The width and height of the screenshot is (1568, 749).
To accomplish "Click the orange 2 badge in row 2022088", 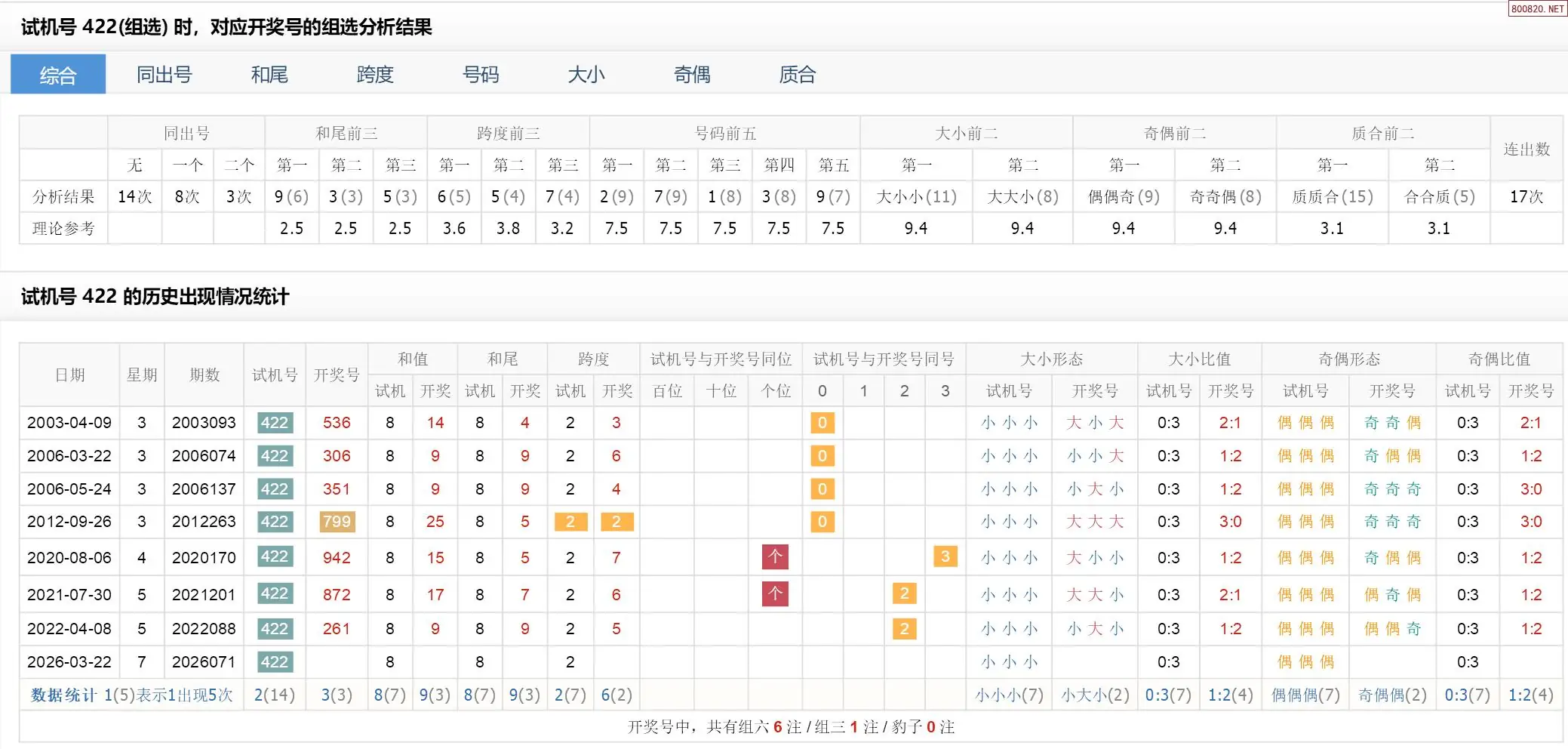I will point(904,629).
